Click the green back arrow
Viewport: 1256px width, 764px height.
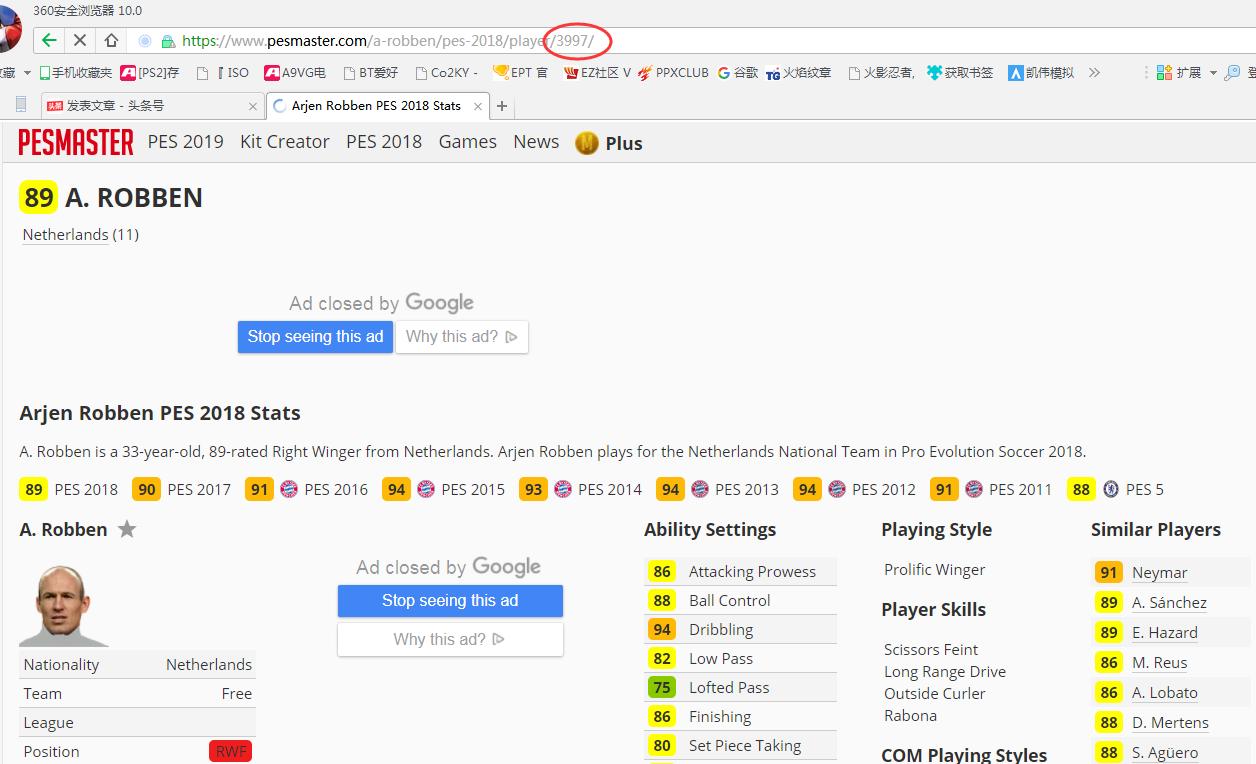pos(47,42)
